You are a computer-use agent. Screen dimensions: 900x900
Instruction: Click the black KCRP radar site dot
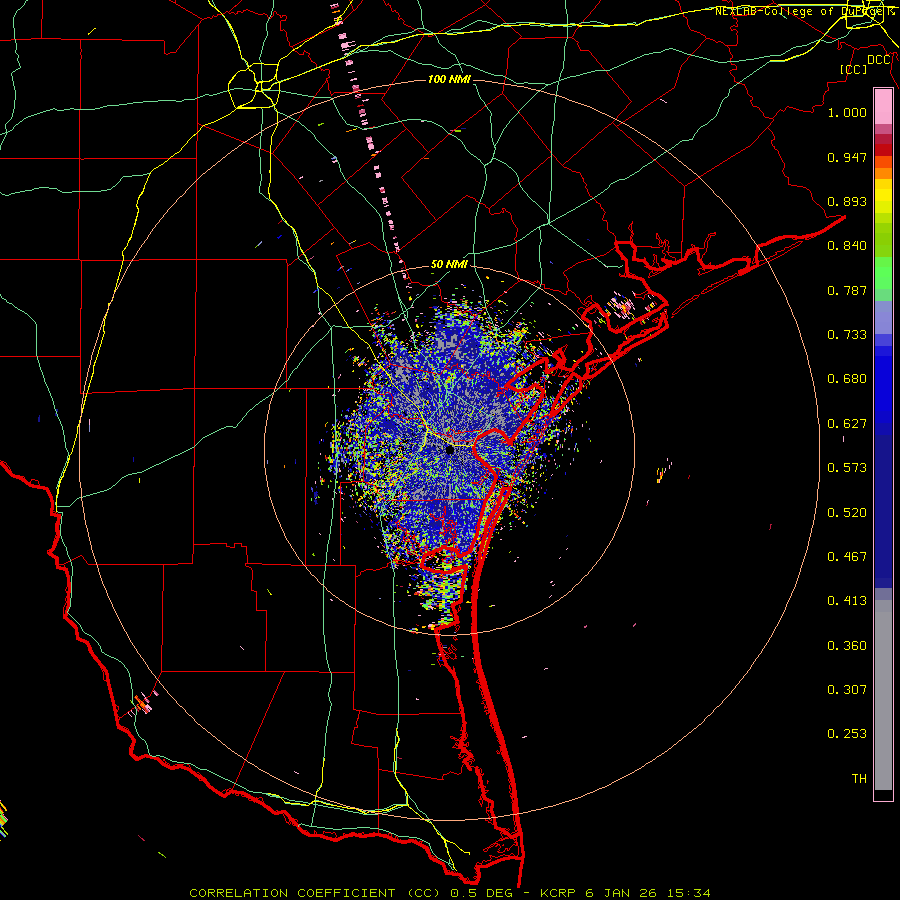[450, 450]
